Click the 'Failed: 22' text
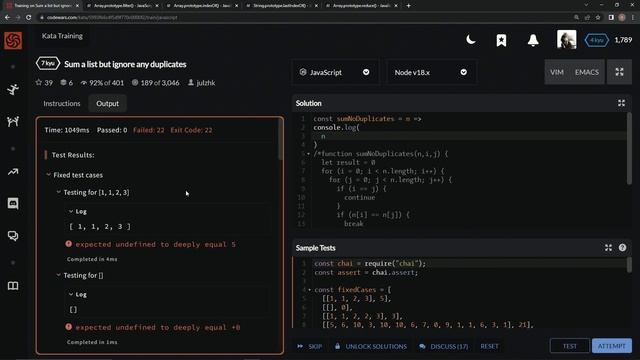The height and width of the screenshot is (360, 640). (149, 130)
